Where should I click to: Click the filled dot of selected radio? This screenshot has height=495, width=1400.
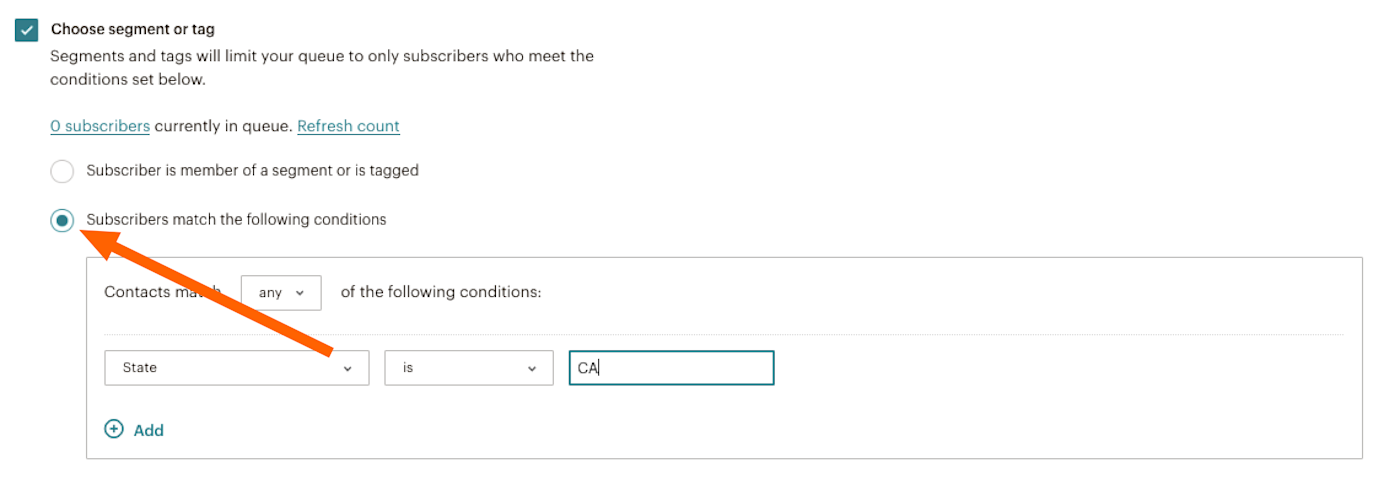(62, 220)
